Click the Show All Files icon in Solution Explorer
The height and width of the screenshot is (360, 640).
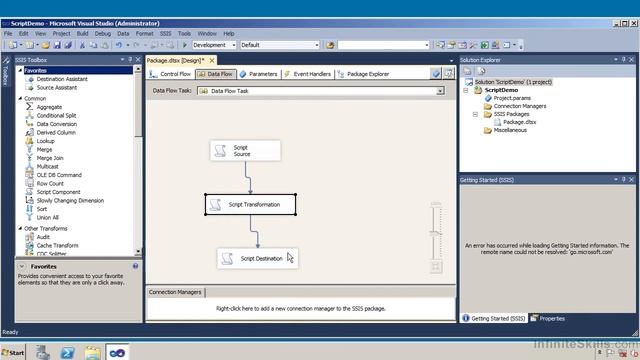point(481,71)
